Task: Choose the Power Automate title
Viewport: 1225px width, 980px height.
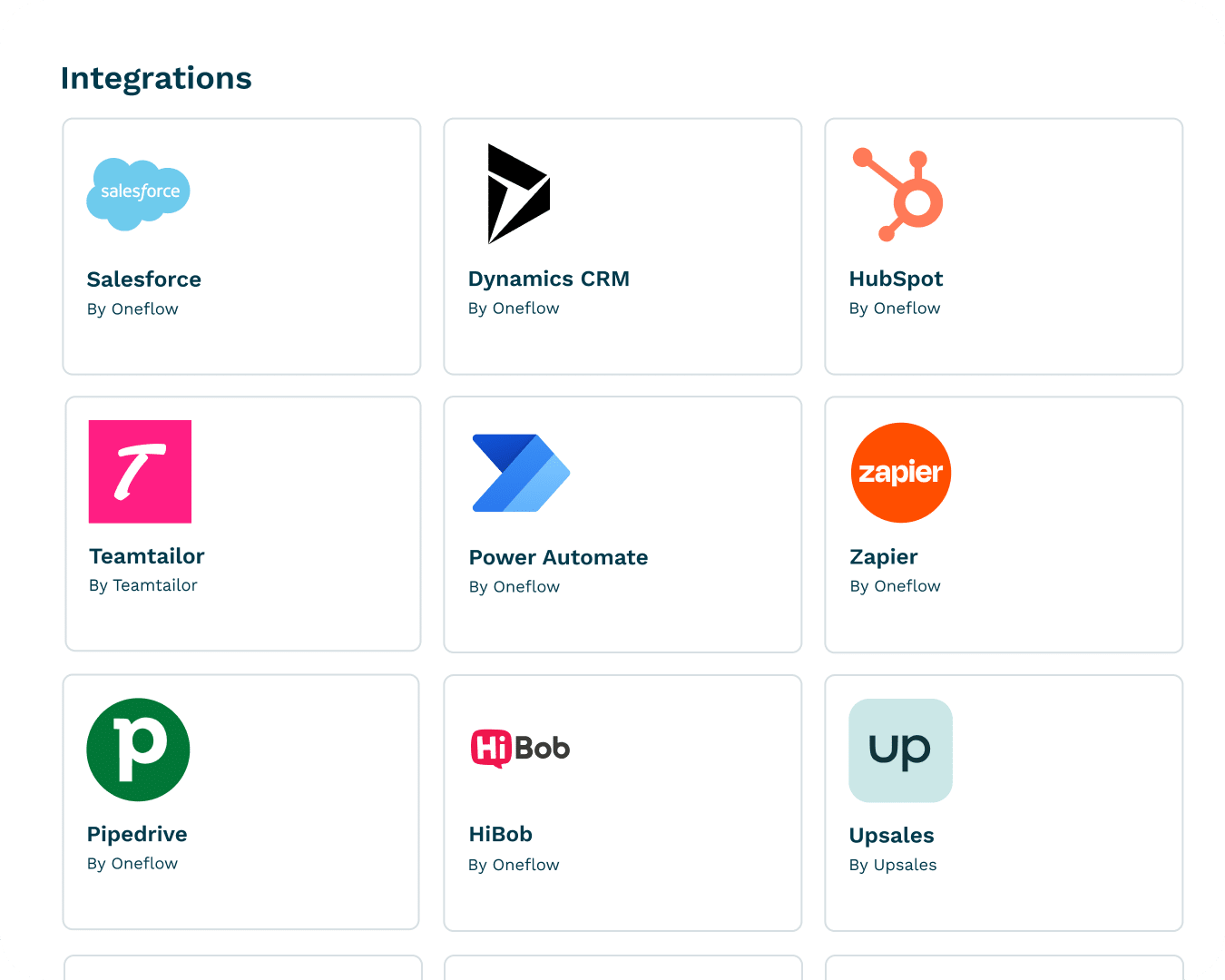Action: 558,557
